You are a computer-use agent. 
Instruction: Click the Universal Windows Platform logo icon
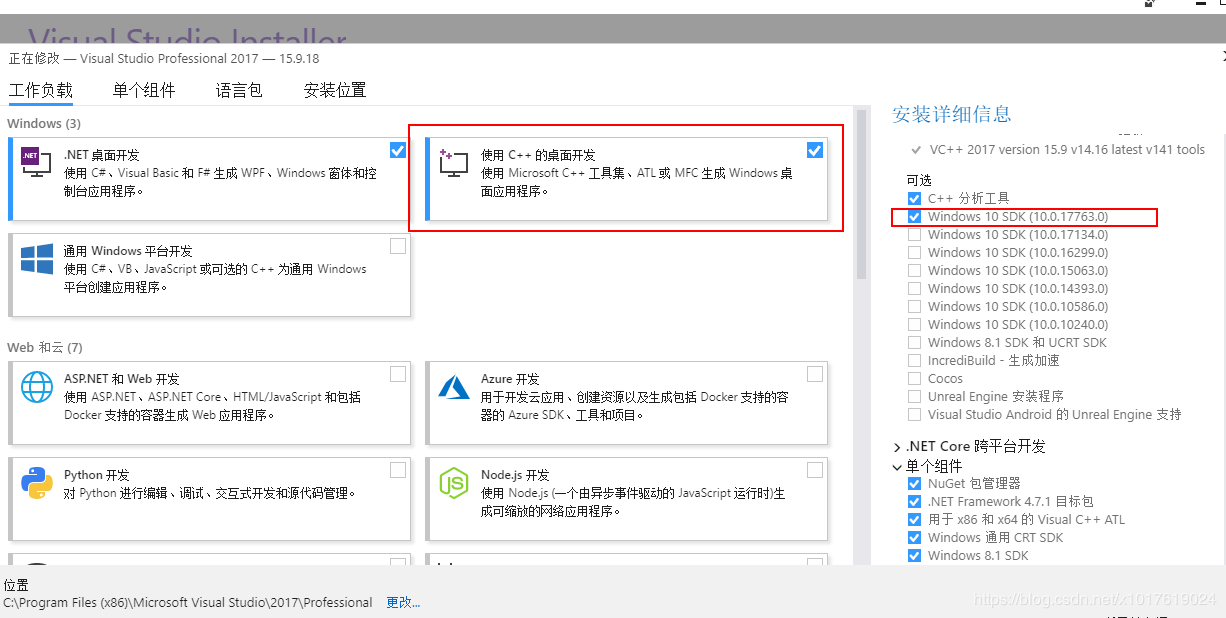click(x=37, y=257)
